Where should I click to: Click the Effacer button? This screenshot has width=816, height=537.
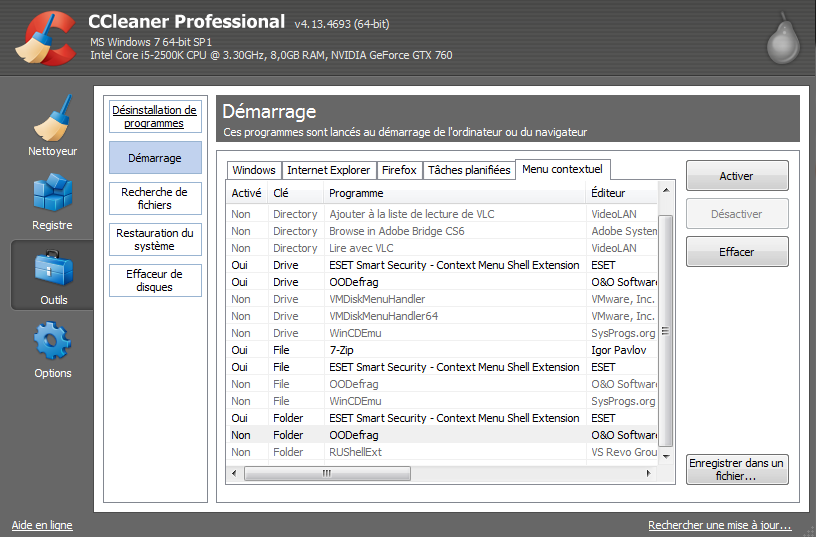click(x=737, y=252)
